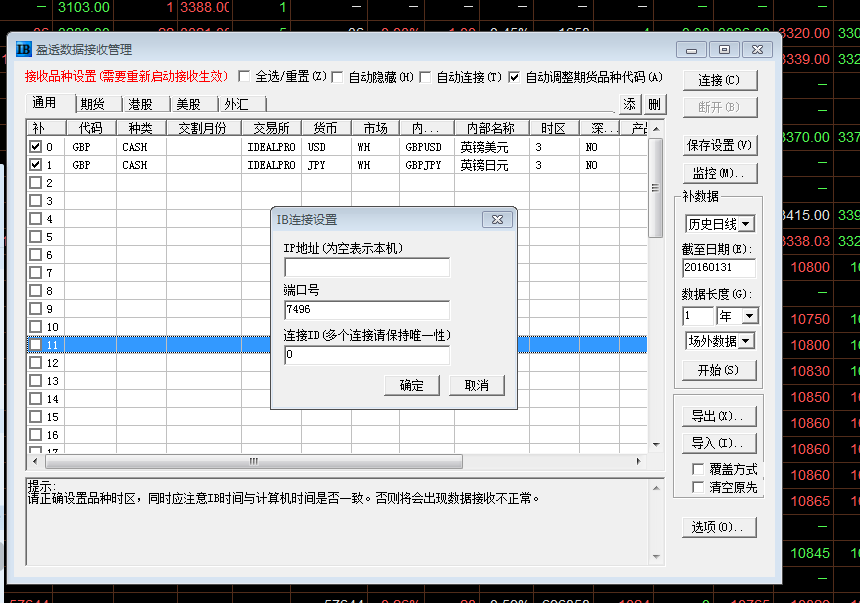Screen dimensions: 860x603
Task: Switch to the 期货 tab
Action: pos(93,104)
